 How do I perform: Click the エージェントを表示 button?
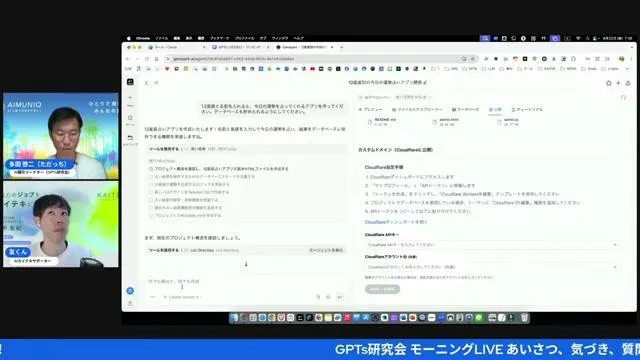coord(326,250)
